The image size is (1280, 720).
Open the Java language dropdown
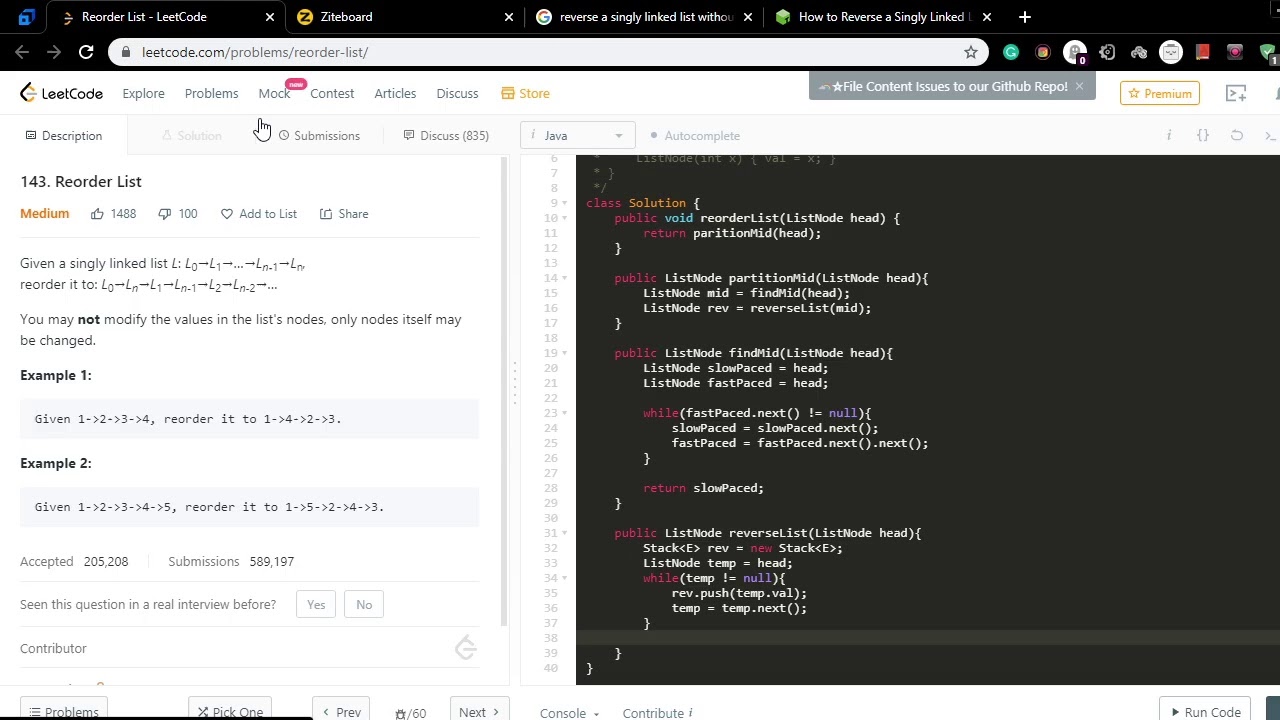click(x=577, y=136)
